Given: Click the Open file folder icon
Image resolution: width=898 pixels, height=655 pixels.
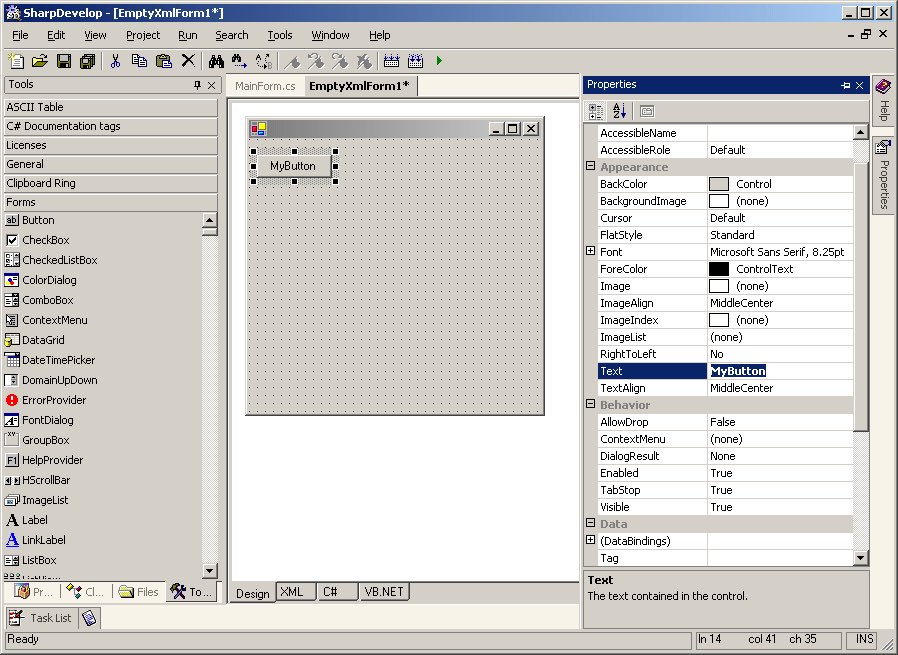Looking at the screenshot, I should pos(40,61).
